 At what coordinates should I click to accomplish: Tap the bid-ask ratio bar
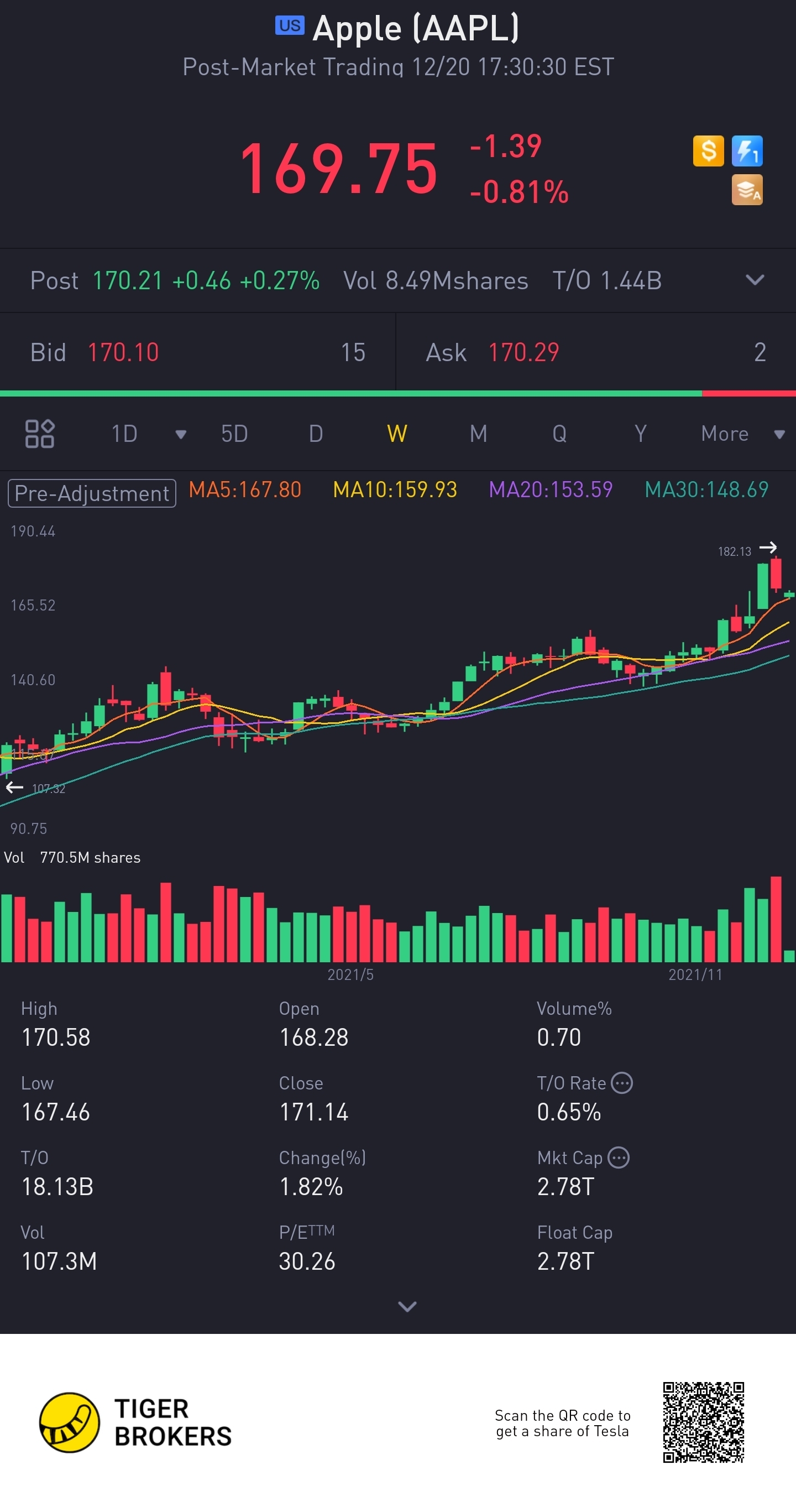397,393
